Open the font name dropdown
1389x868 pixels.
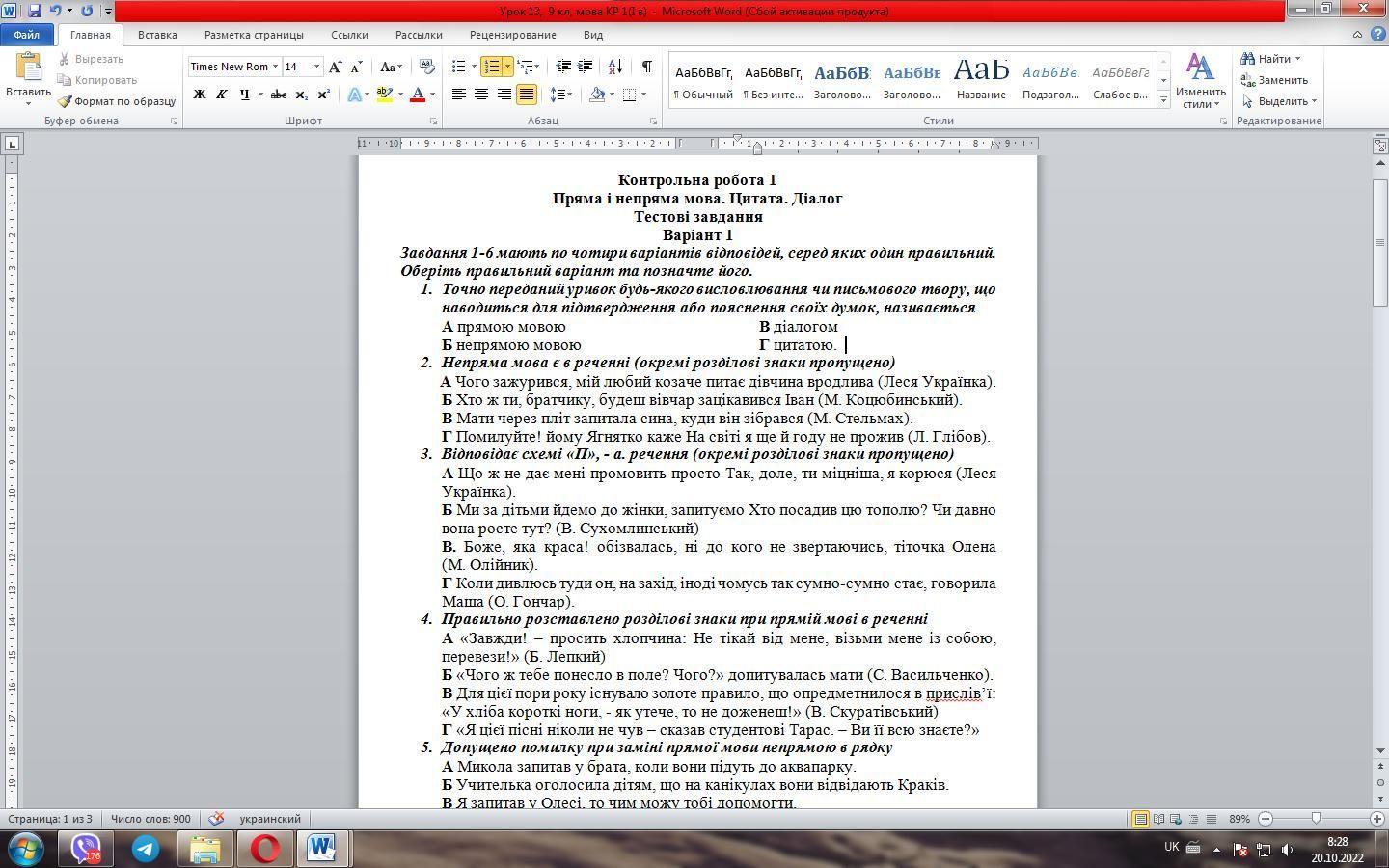(275, 67)
